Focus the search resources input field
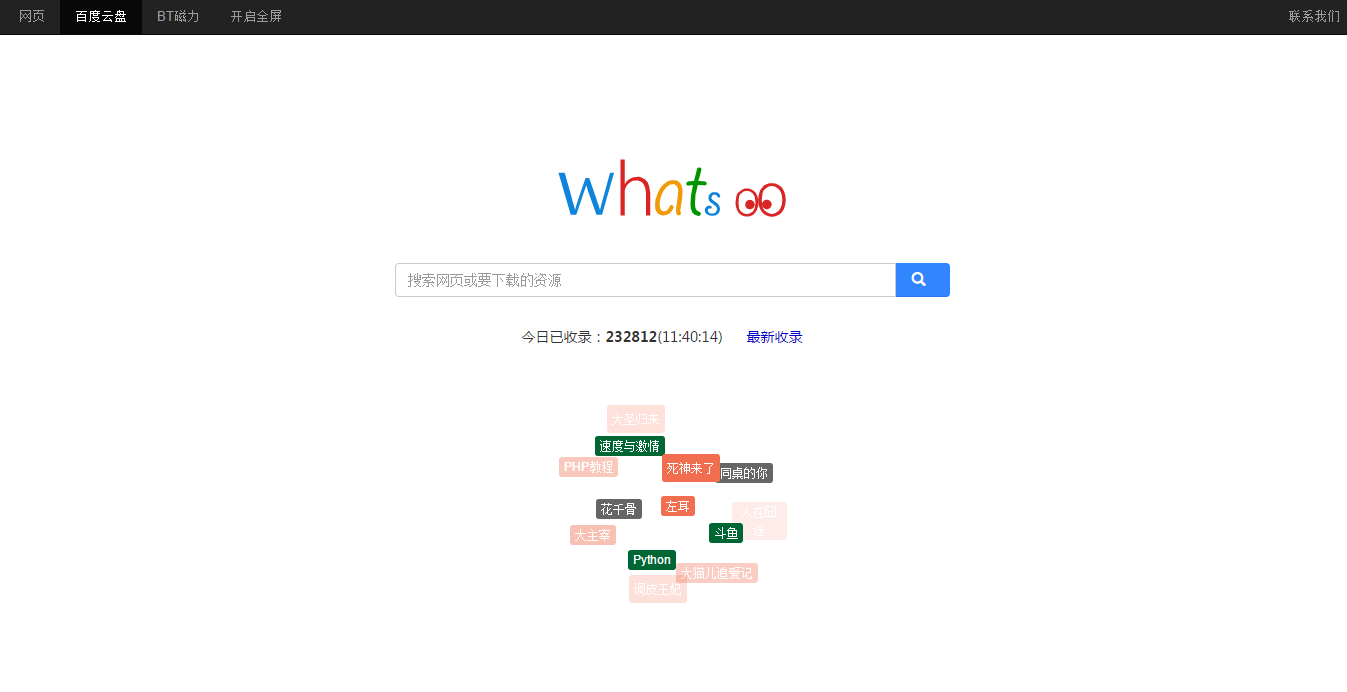This screenshot has width=1347, height=692. coord(645,280)
